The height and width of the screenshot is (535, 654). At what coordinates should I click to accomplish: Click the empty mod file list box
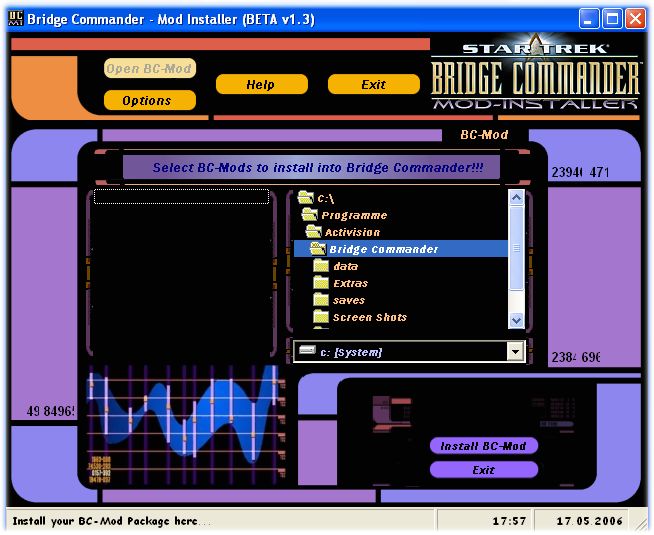click(181, 270)
